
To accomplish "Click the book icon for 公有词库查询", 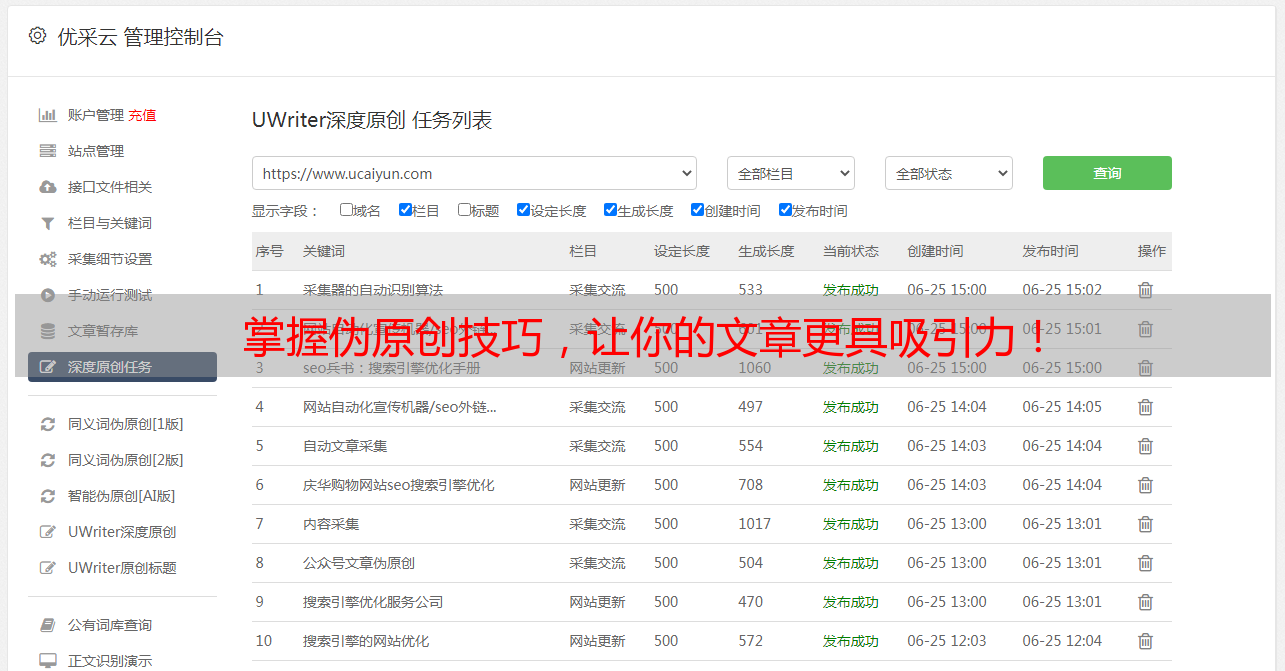I will 47,625.
